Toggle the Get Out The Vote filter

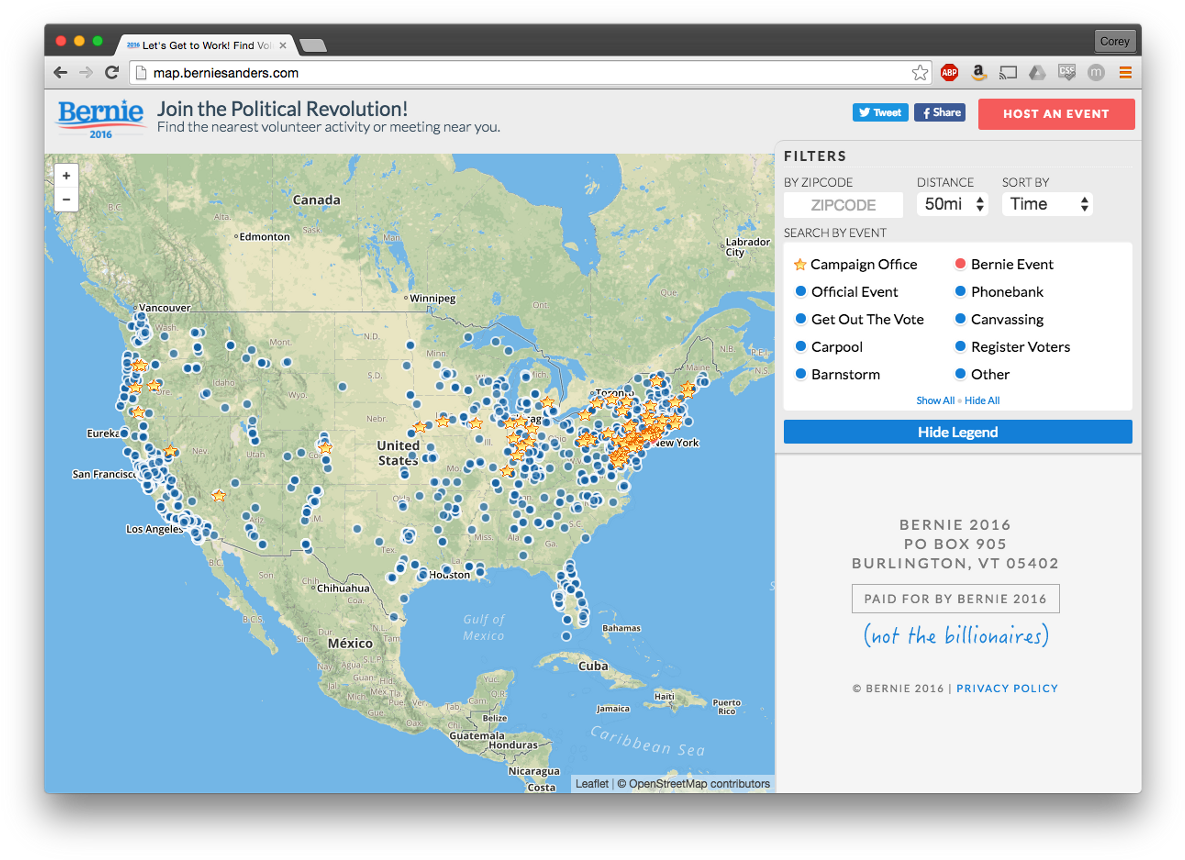(859, 319)
